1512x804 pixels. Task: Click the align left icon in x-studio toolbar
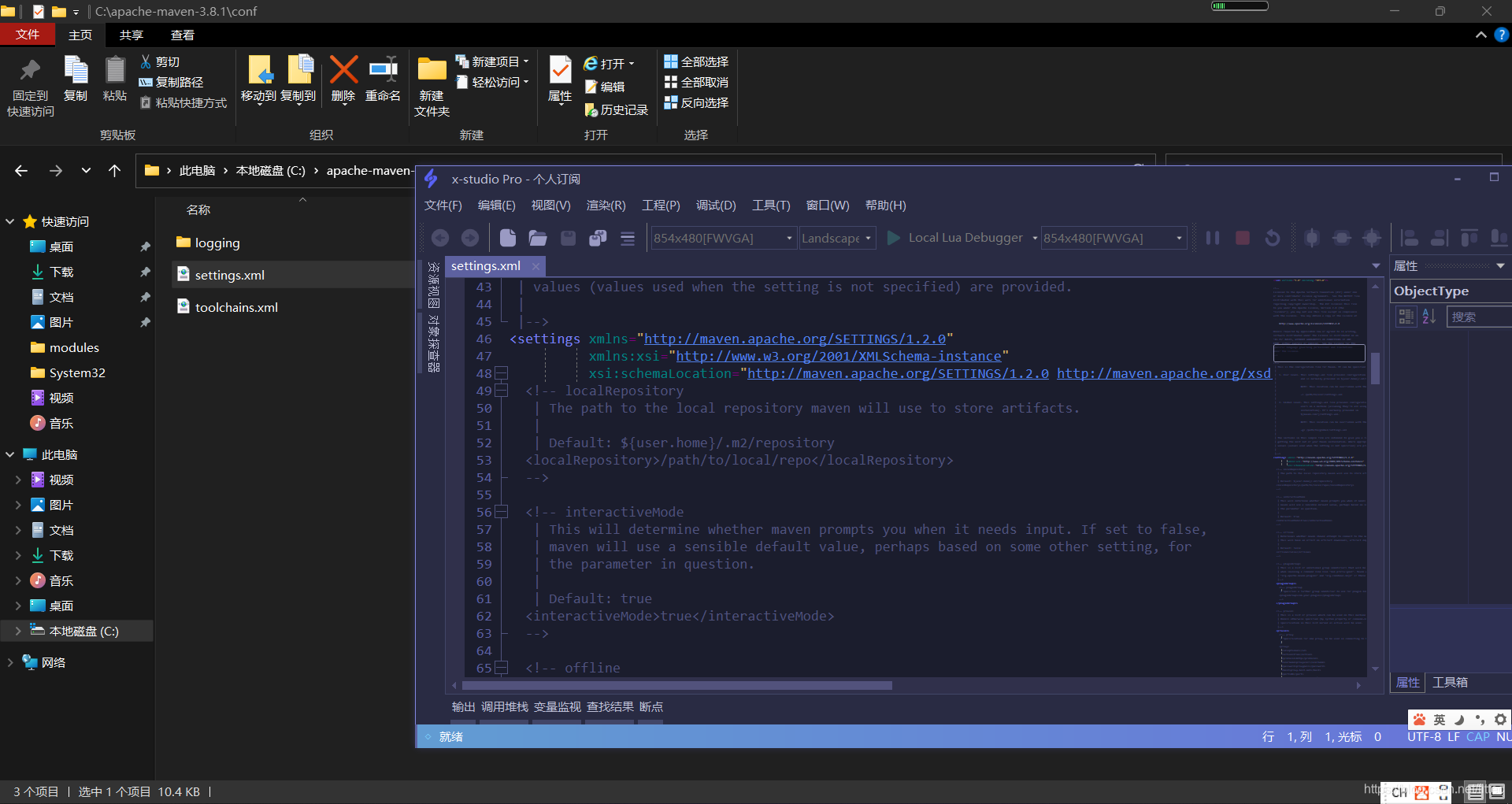point(1410,238)
